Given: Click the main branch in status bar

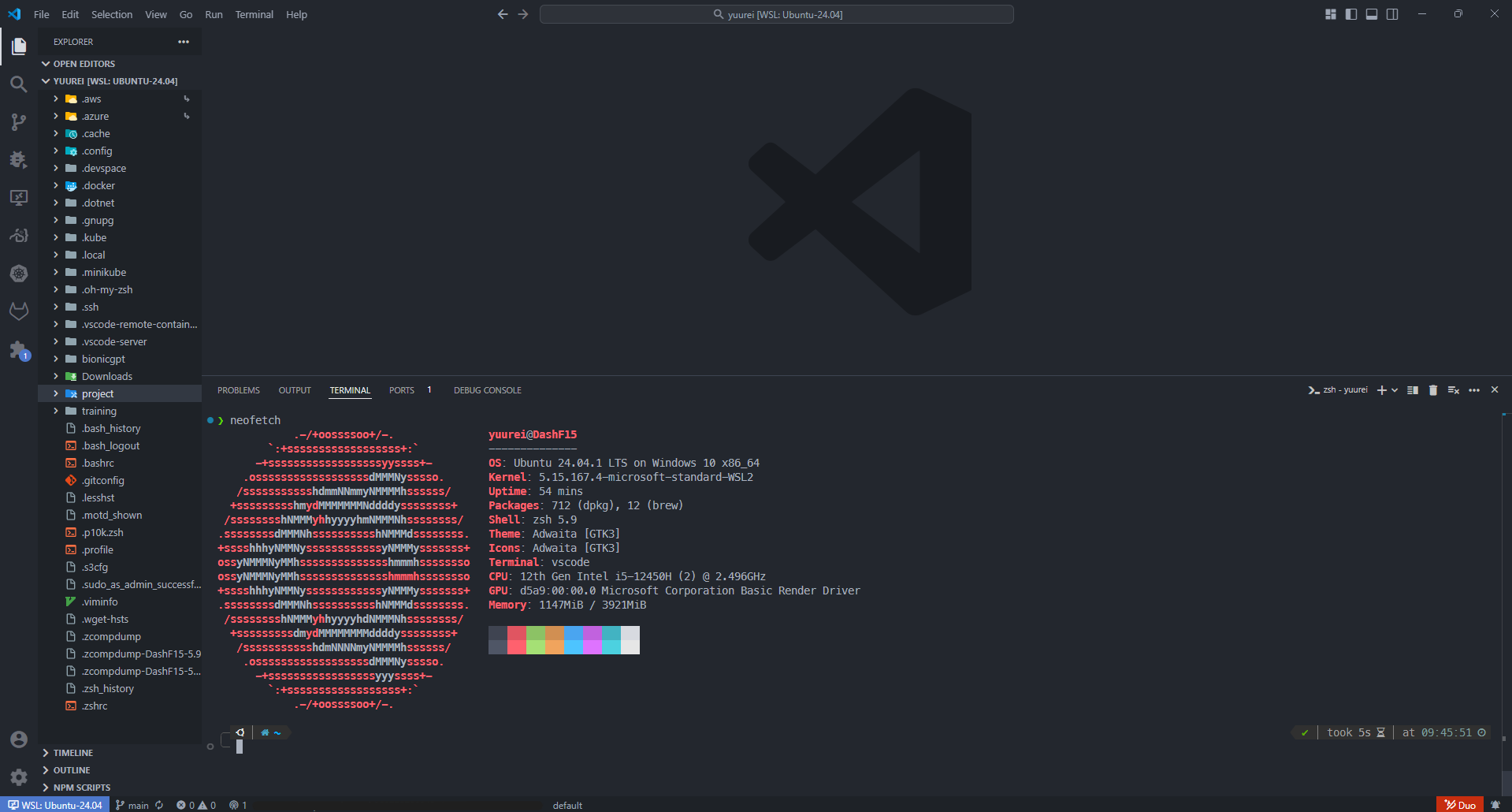Looking at the screenshot, I should (x=132, y=805).
